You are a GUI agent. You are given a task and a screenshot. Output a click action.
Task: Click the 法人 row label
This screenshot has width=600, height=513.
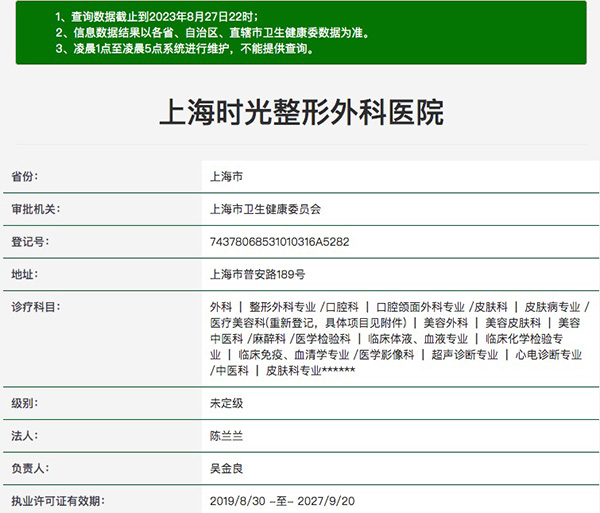[25, 436]
